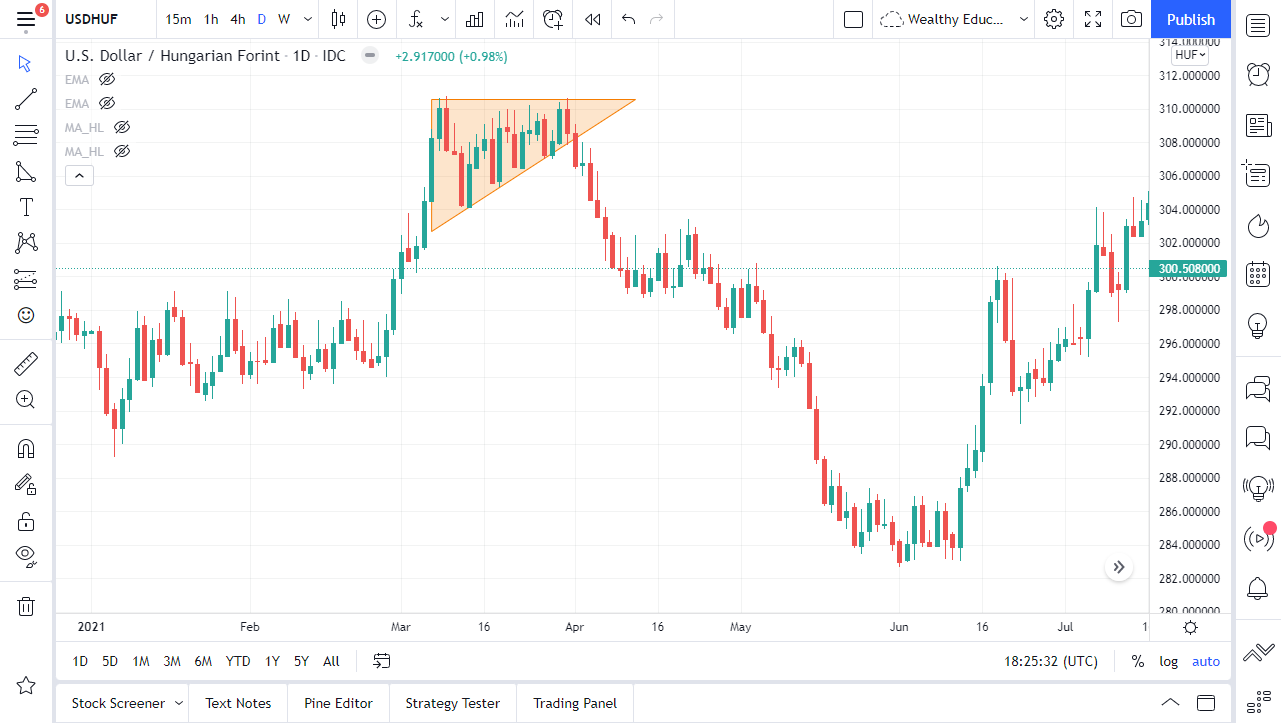
Task: Select the geometric shapes tool
Action: [26, 171]
